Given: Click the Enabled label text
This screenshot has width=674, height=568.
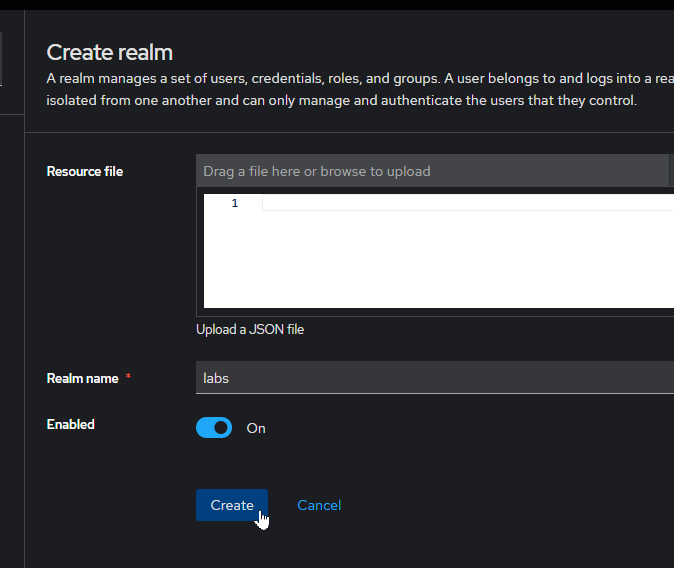Looking at the screenshot, I should coord(71,424).
